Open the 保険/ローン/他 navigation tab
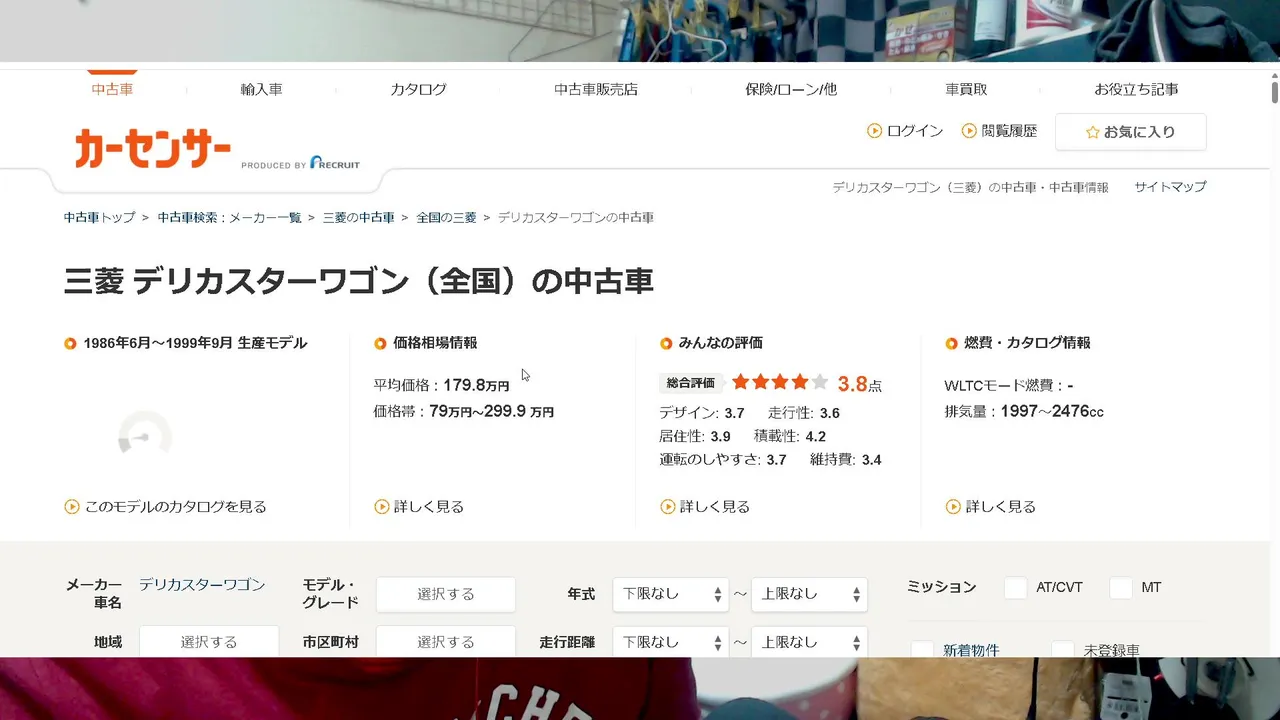The height and width of the screenshot is (720, 1280). point(791,89)
